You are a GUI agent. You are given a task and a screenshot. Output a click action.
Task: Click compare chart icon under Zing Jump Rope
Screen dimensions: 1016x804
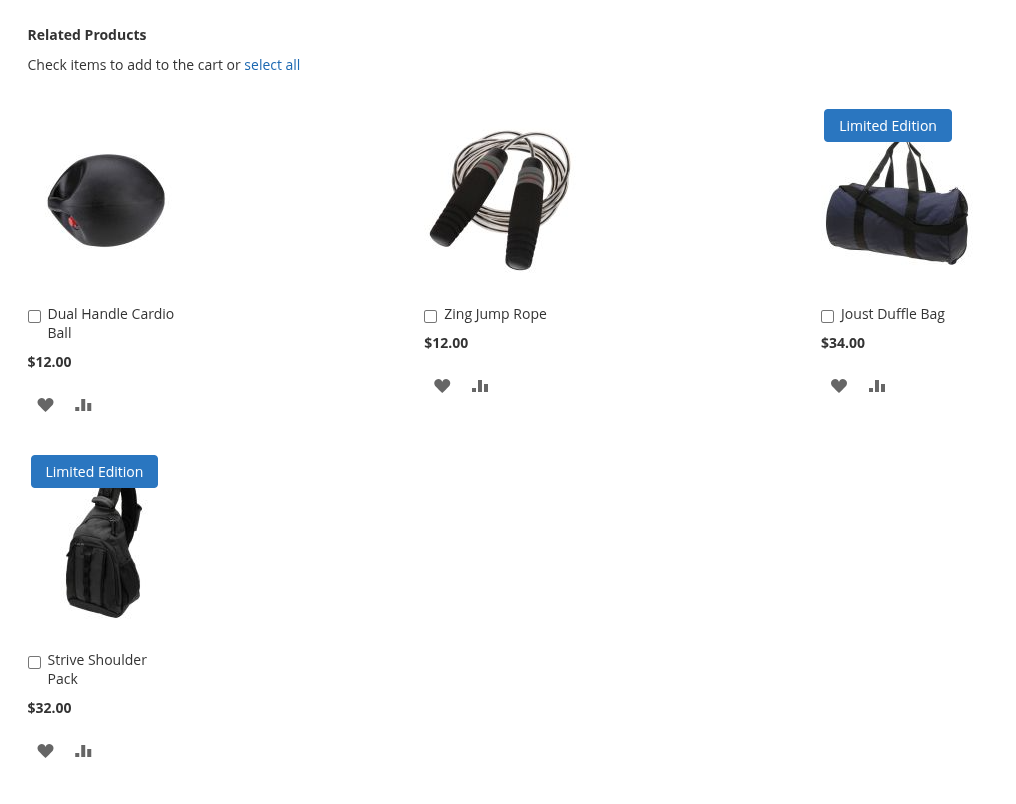[480, 386]
